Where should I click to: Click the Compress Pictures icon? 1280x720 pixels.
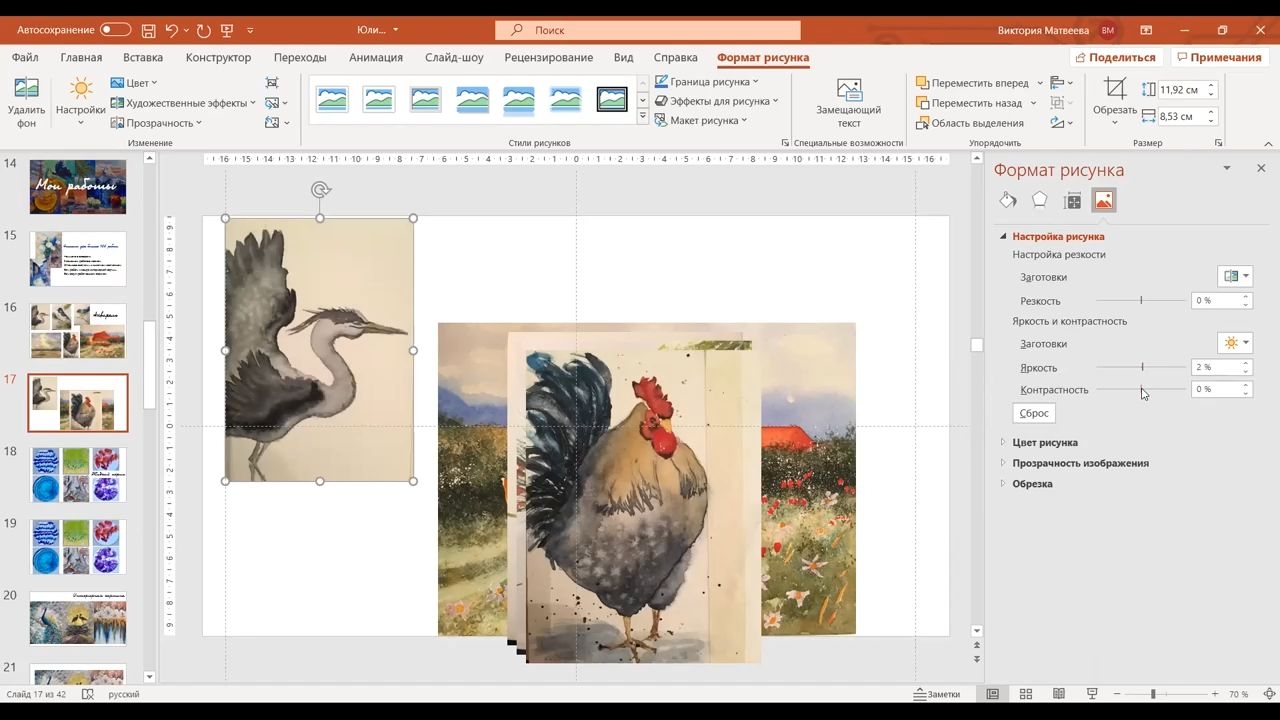click(272, 83)
